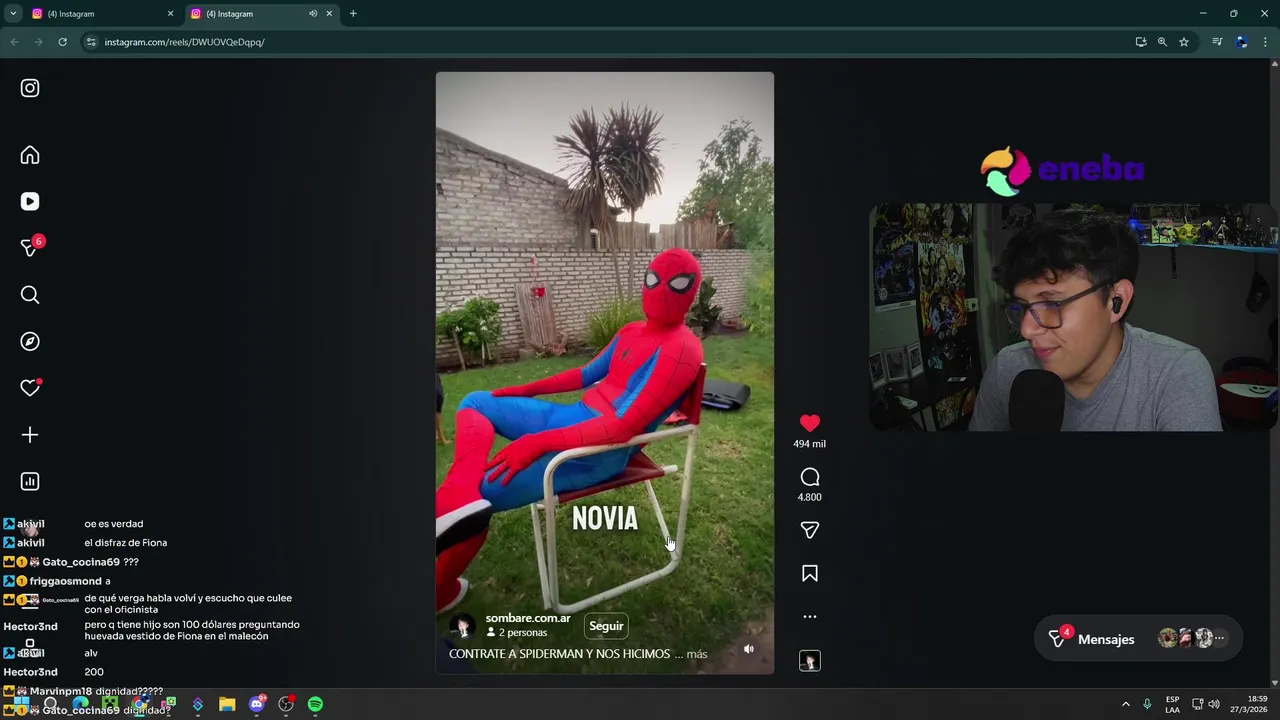The height and width of the screenshot is (720, 1280).
Task: Open sombare.com.ar profile name link
Action: click(528, 618)
